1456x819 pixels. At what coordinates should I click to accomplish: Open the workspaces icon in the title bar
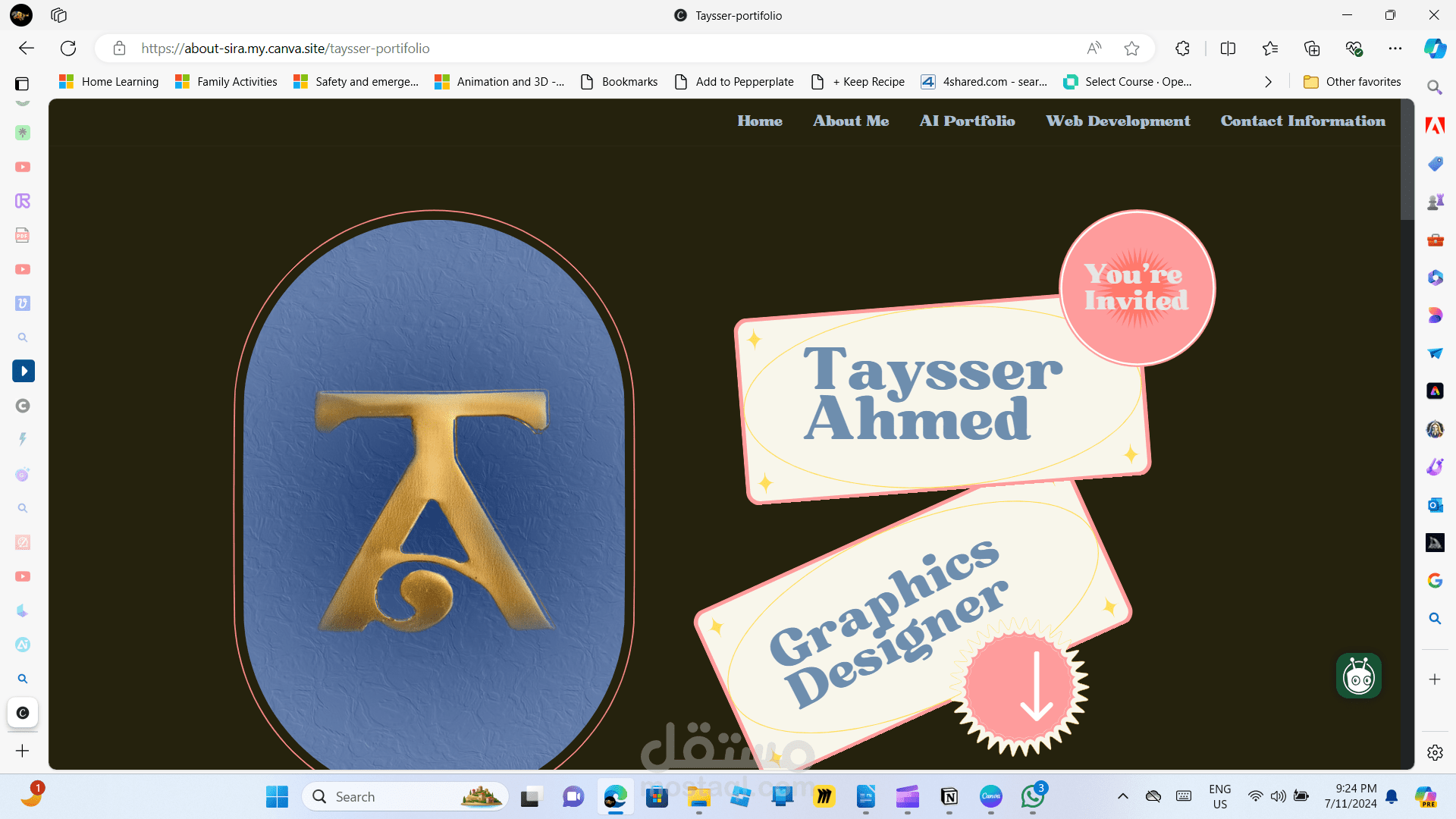(58, 15)
